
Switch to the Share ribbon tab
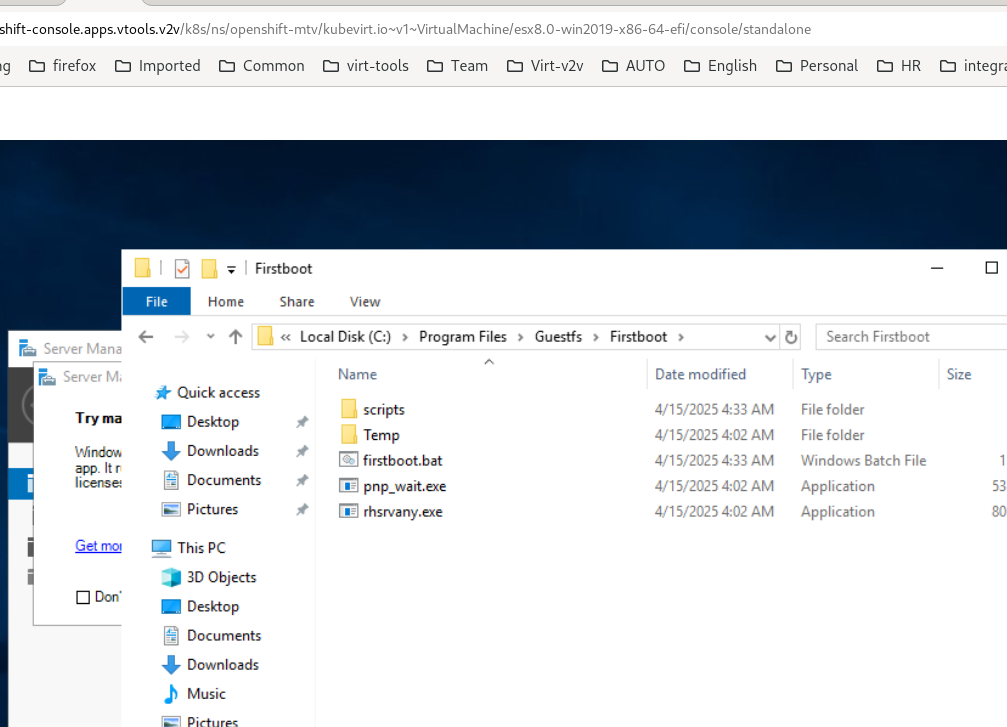point(297,301)
